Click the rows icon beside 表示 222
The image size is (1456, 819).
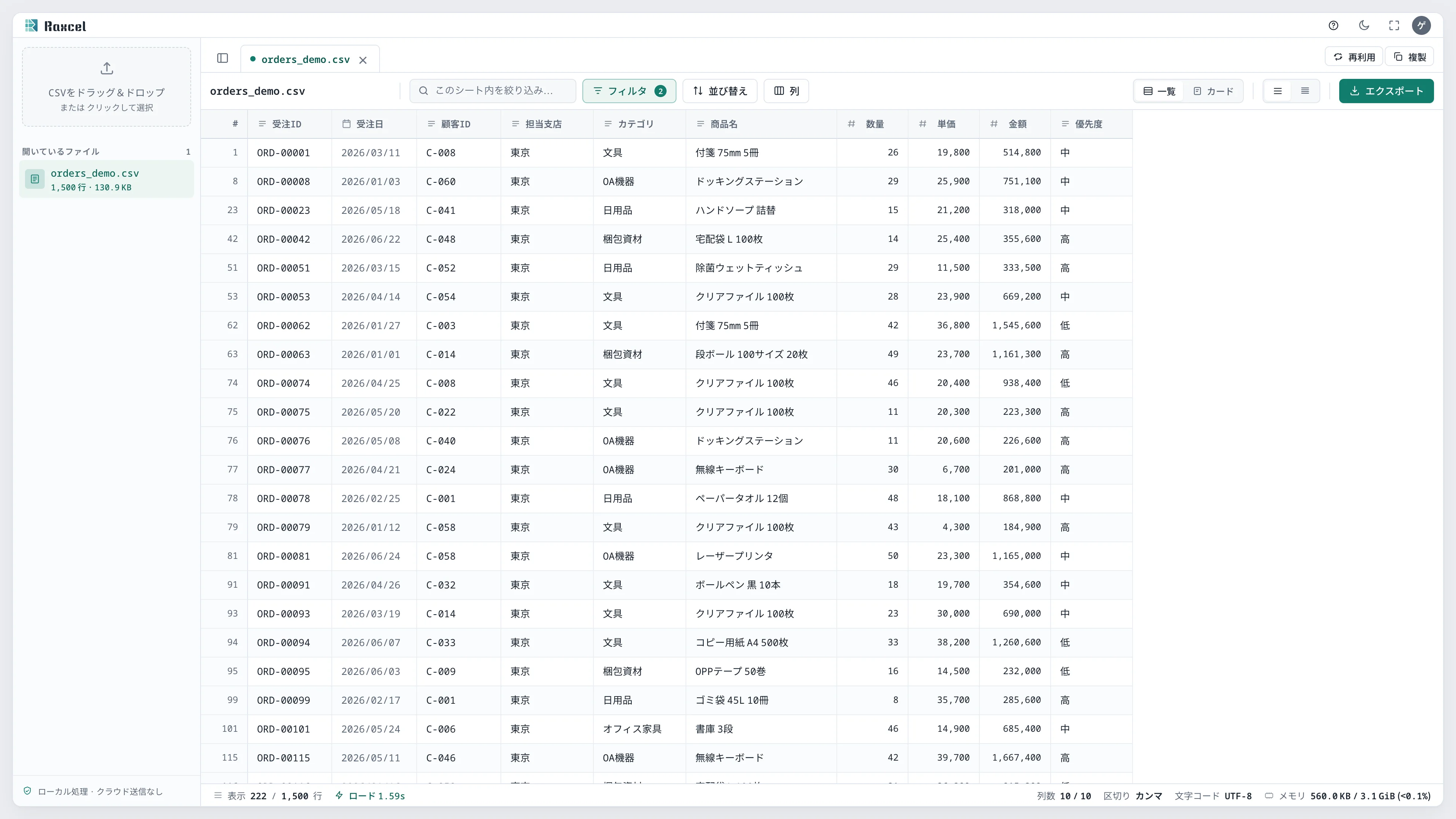(218, 796)
